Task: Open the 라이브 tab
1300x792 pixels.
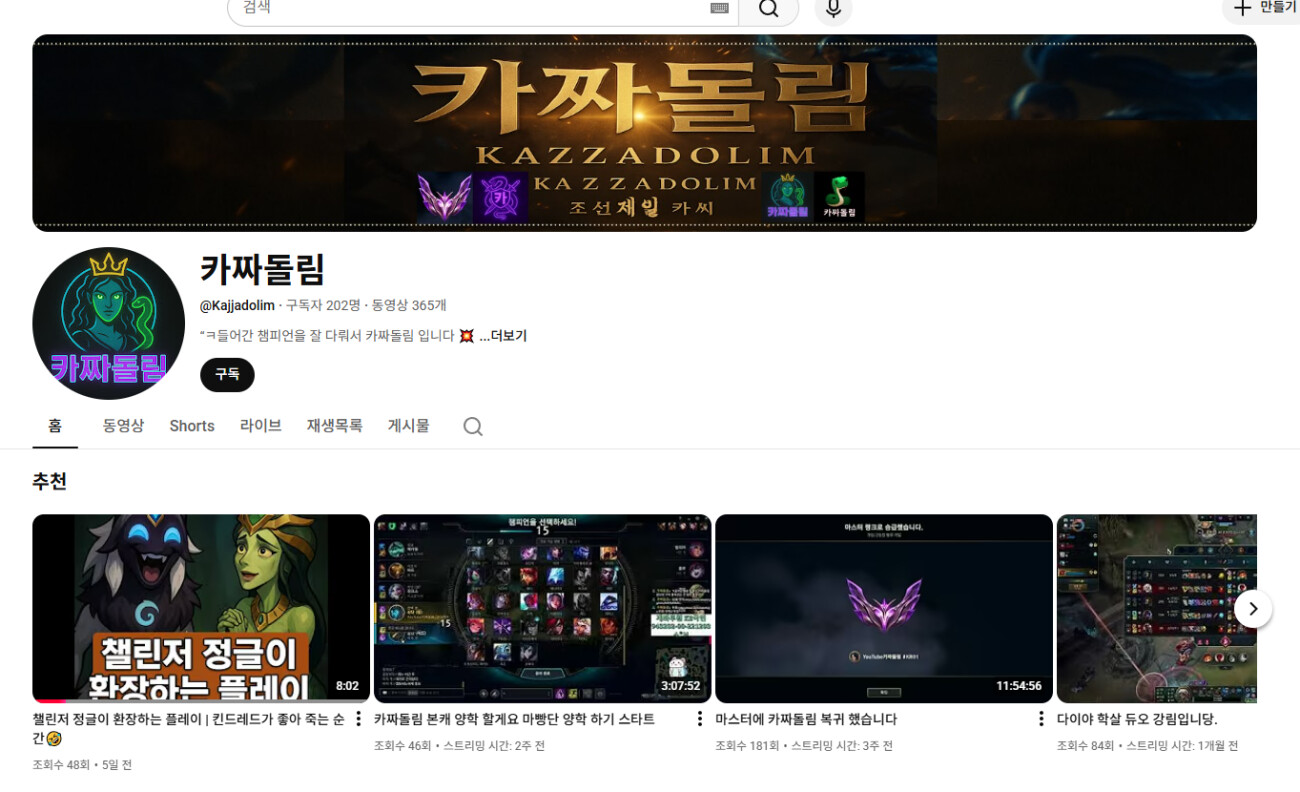Action: point(260,426)
